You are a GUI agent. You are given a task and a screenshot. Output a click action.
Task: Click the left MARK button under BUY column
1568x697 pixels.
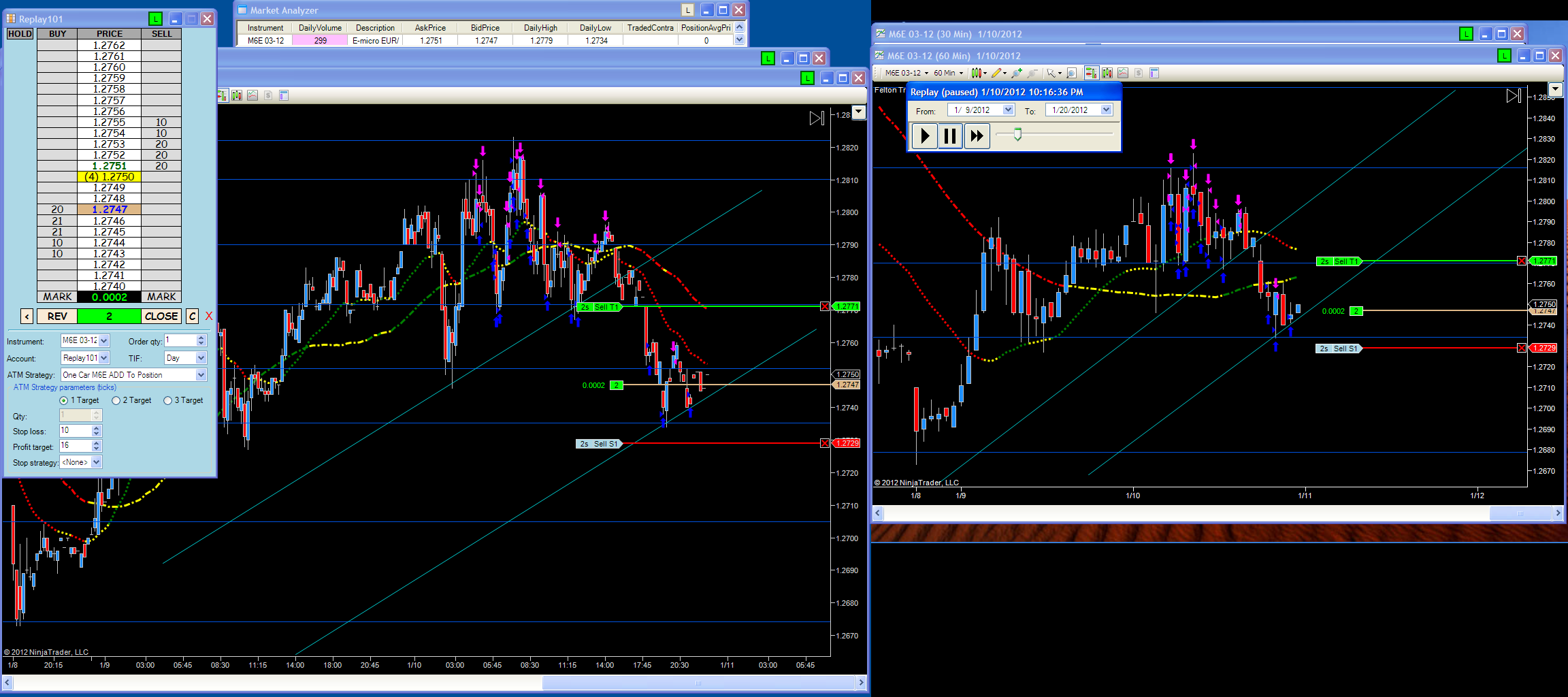click(x=57, y=297)
